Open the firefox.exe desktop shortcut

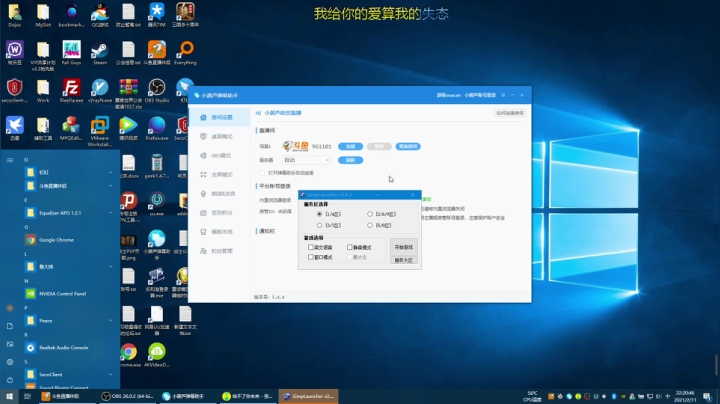coord(157,129)
